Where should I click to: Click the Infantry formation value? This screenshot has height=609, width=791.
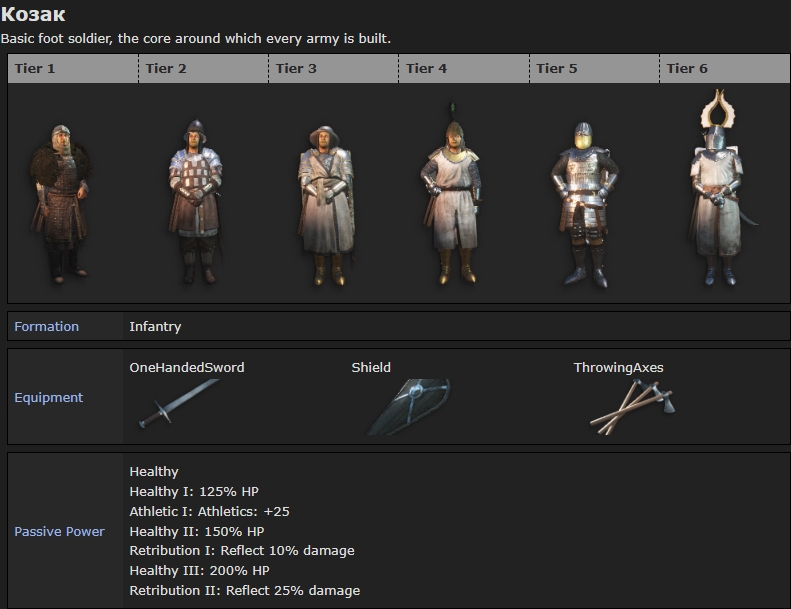tap(155, 327)
